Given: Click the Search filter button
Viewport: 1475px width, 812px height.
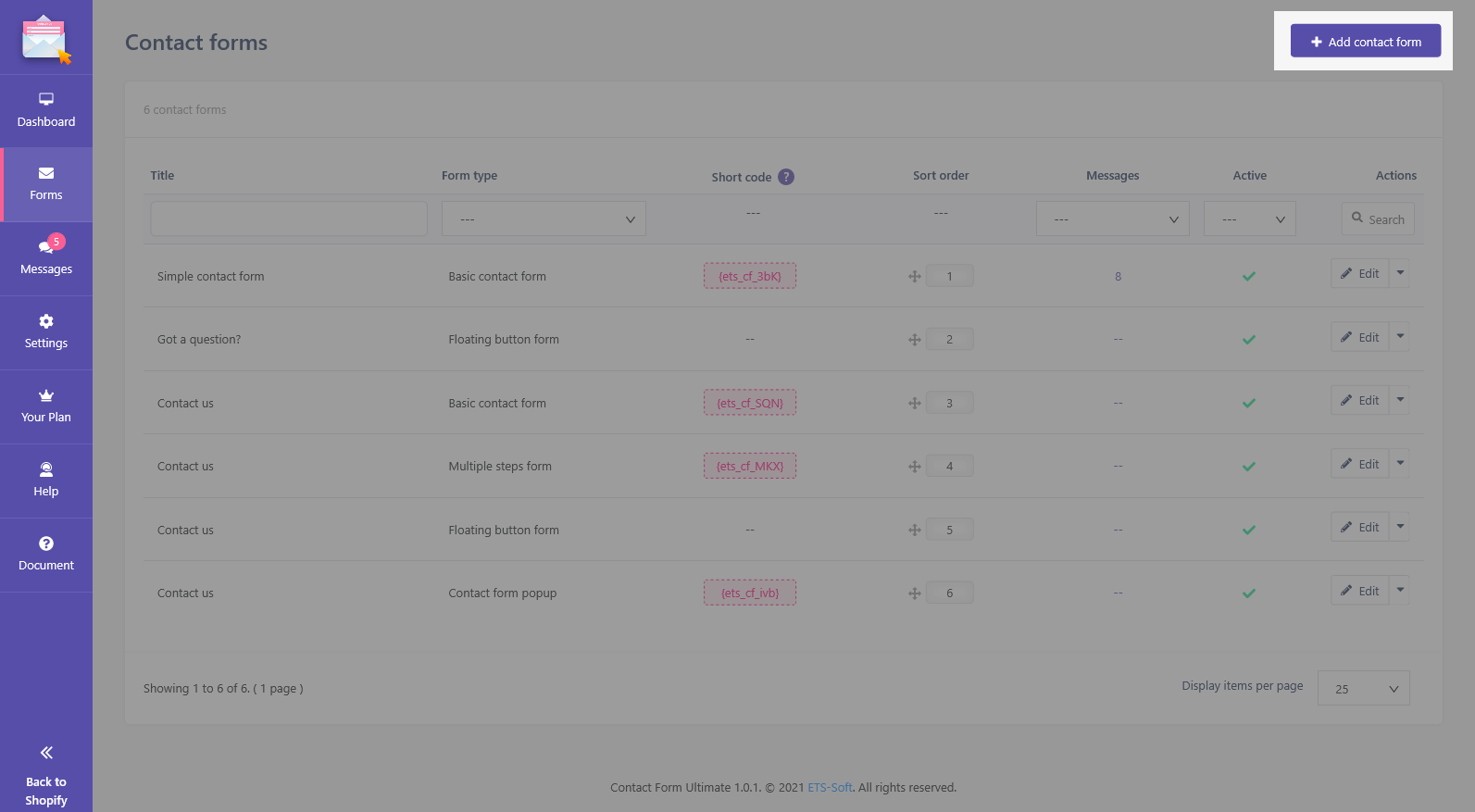Looking at the screenshot, I should 1378,219.
